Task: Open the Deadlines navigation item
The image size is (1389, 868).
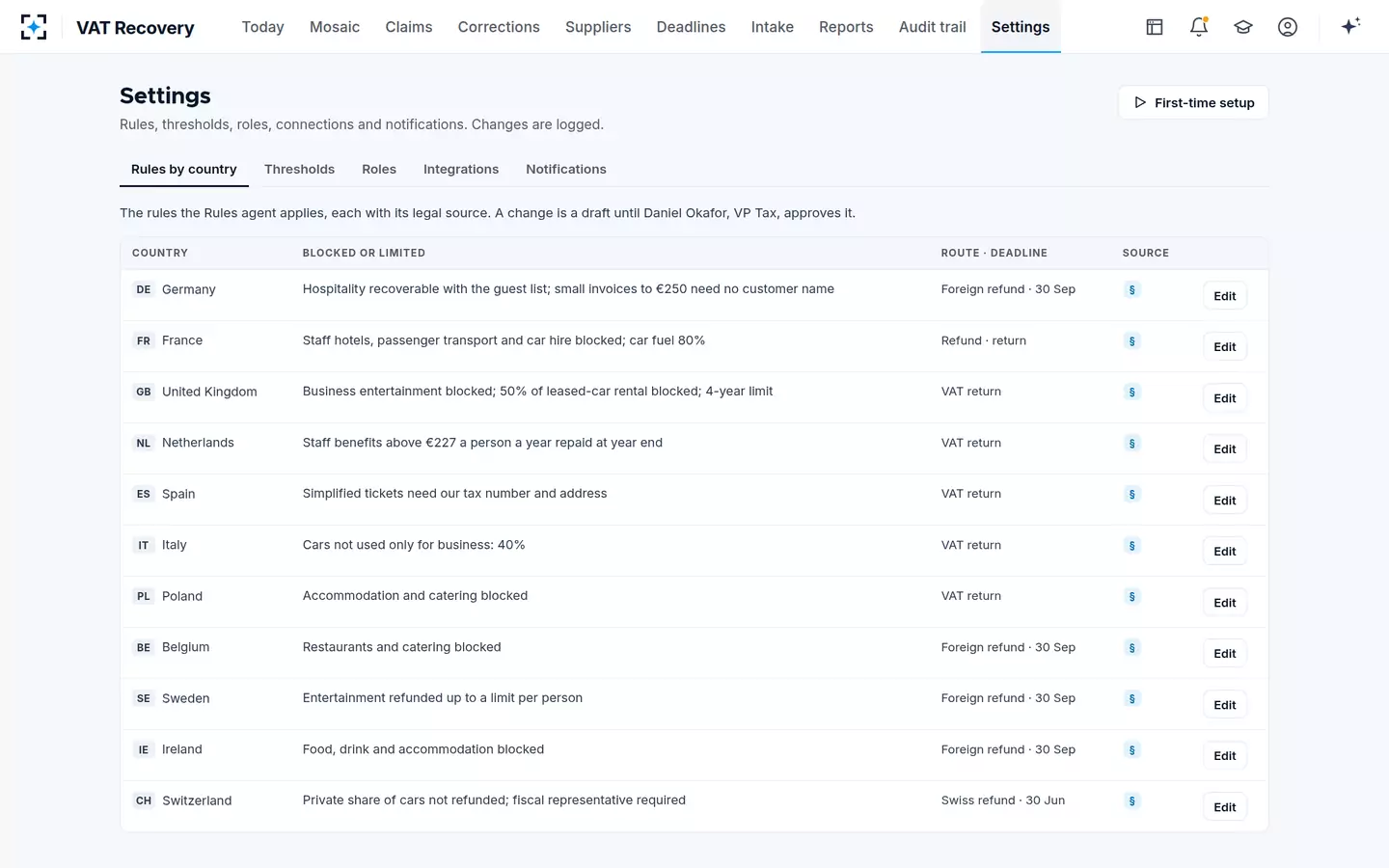Action: point(691,27)
